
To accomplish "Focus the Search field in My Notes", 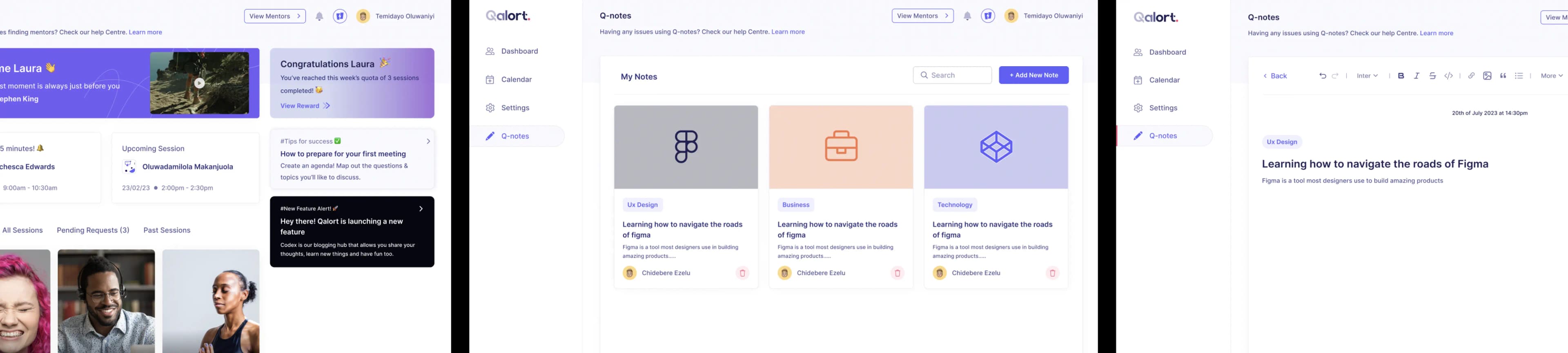I will pyautogui.click(x=952, y=76).
